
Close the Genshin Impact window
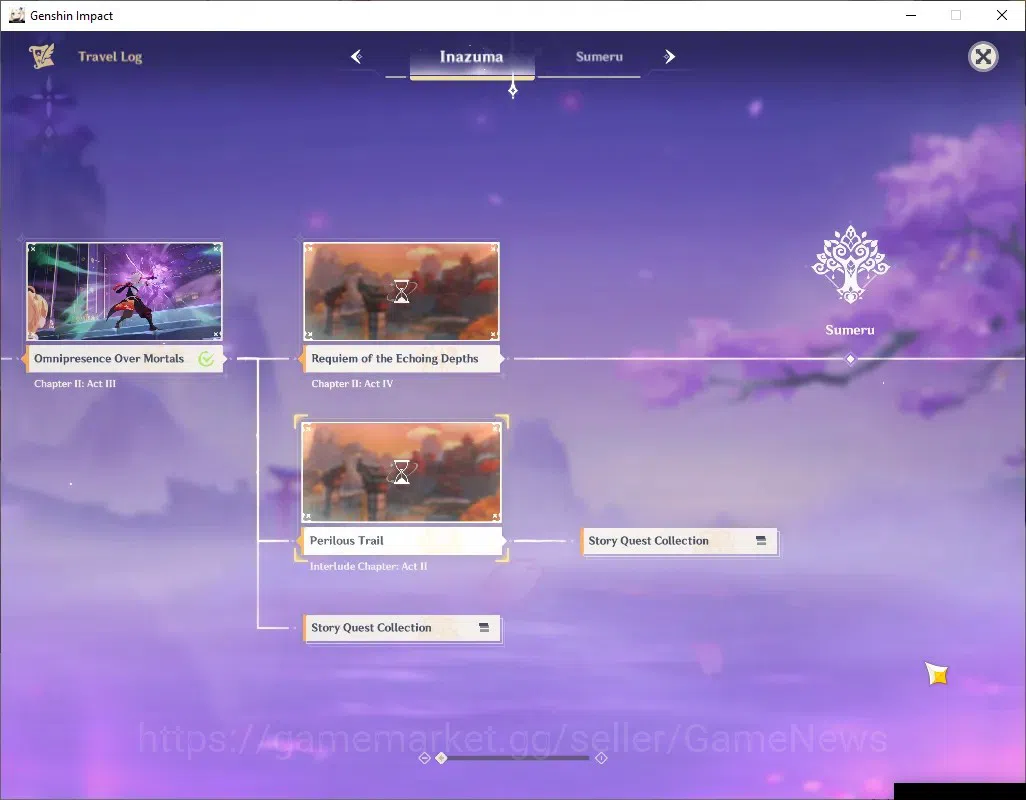coord(1002,15)
